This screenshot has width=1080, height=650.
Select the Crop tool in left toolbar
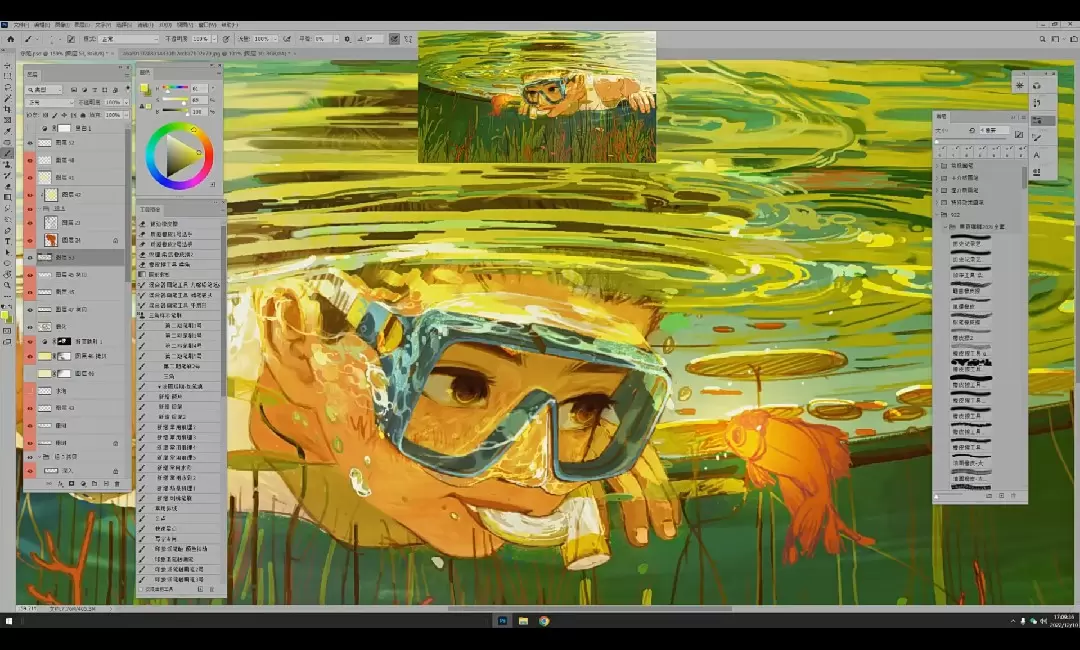pyautogui.click(x=8, y=109)
